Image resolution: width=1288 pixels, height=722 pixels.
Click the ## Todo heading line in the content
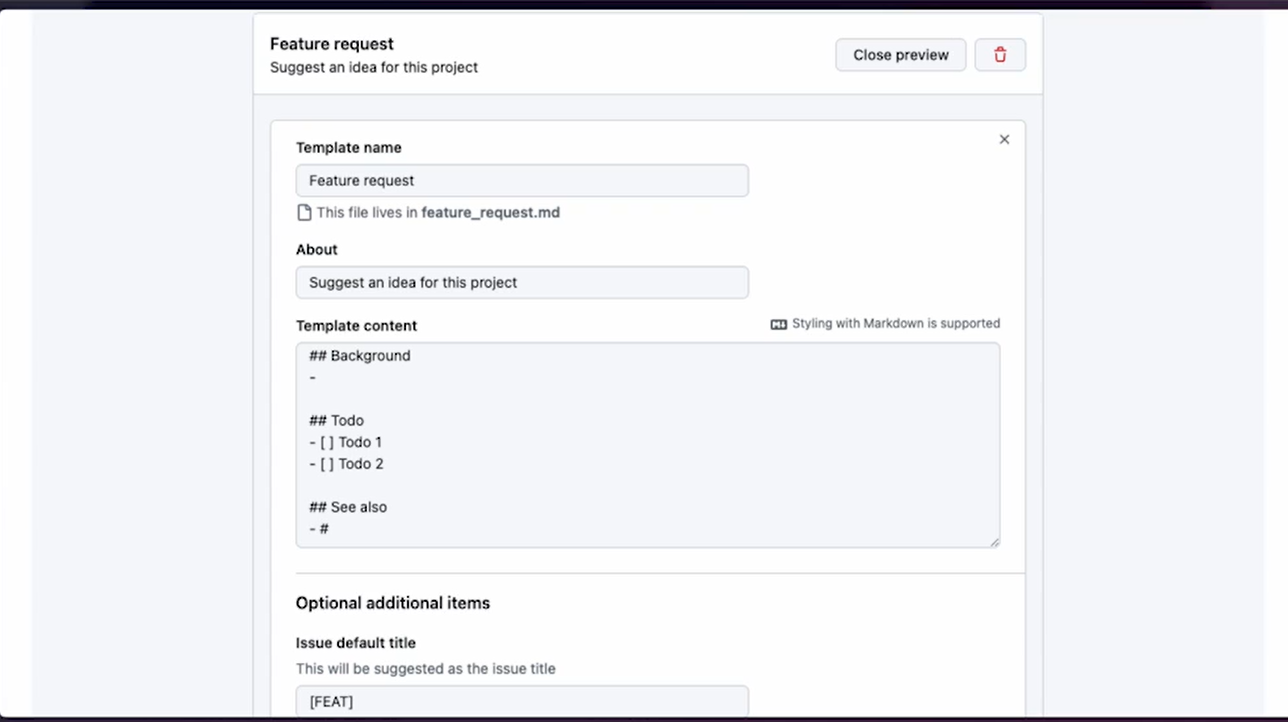(x=337, y=421)
